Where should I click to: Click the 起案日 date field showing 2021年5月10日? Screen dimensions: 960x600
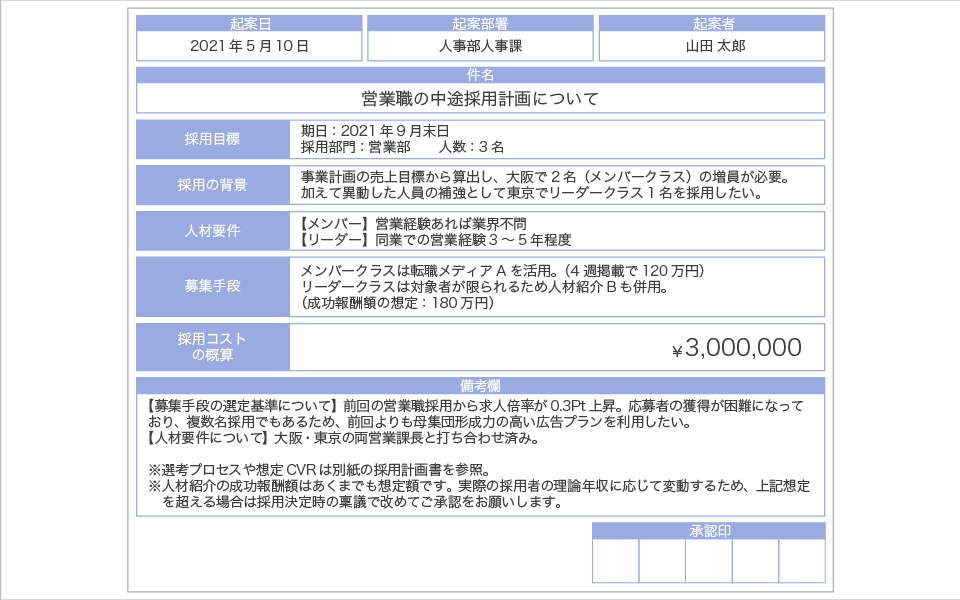(249, 46)
